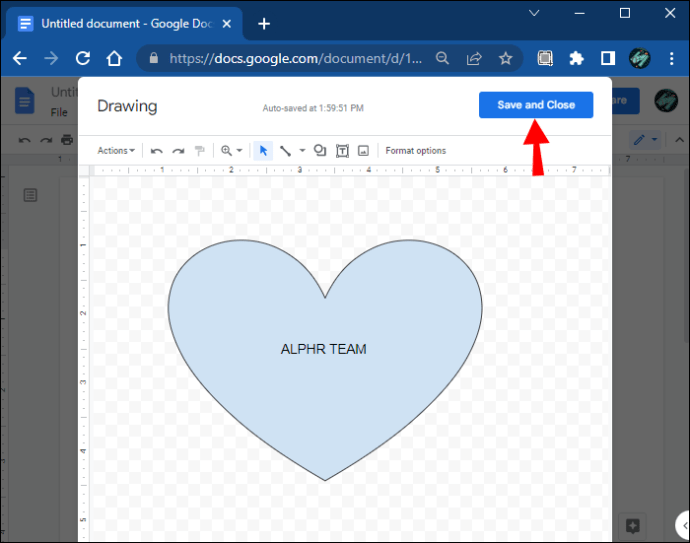Open File menu in Docs

pyautogui.click(x=59, y=113)
